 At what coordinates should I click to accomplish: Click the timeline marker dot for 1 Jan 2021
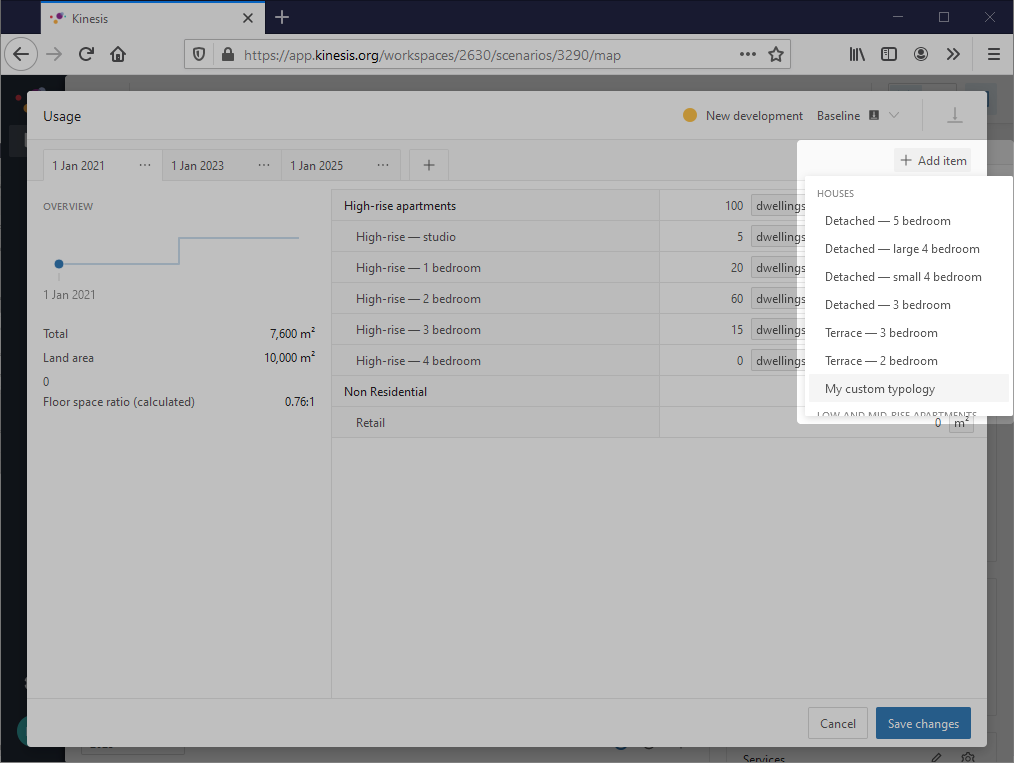click(59, 264)
